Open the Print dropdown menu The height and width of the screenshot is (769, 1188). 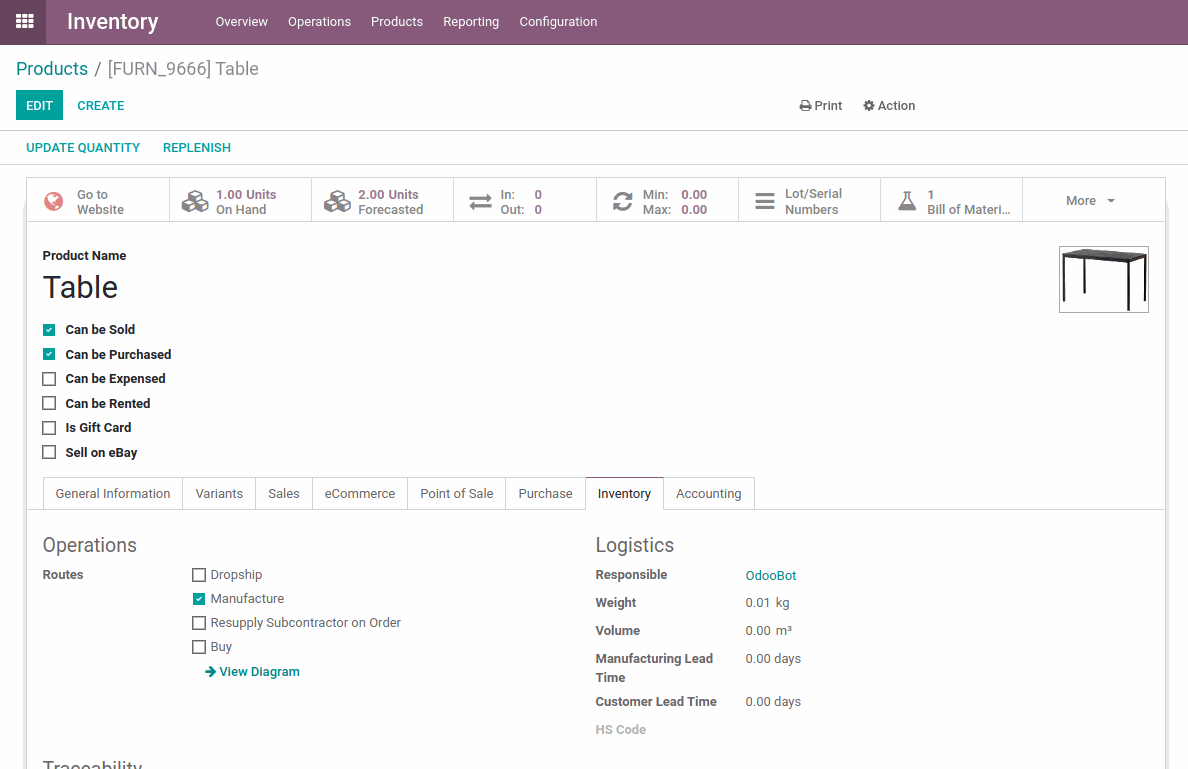click(x=821, y=106)
